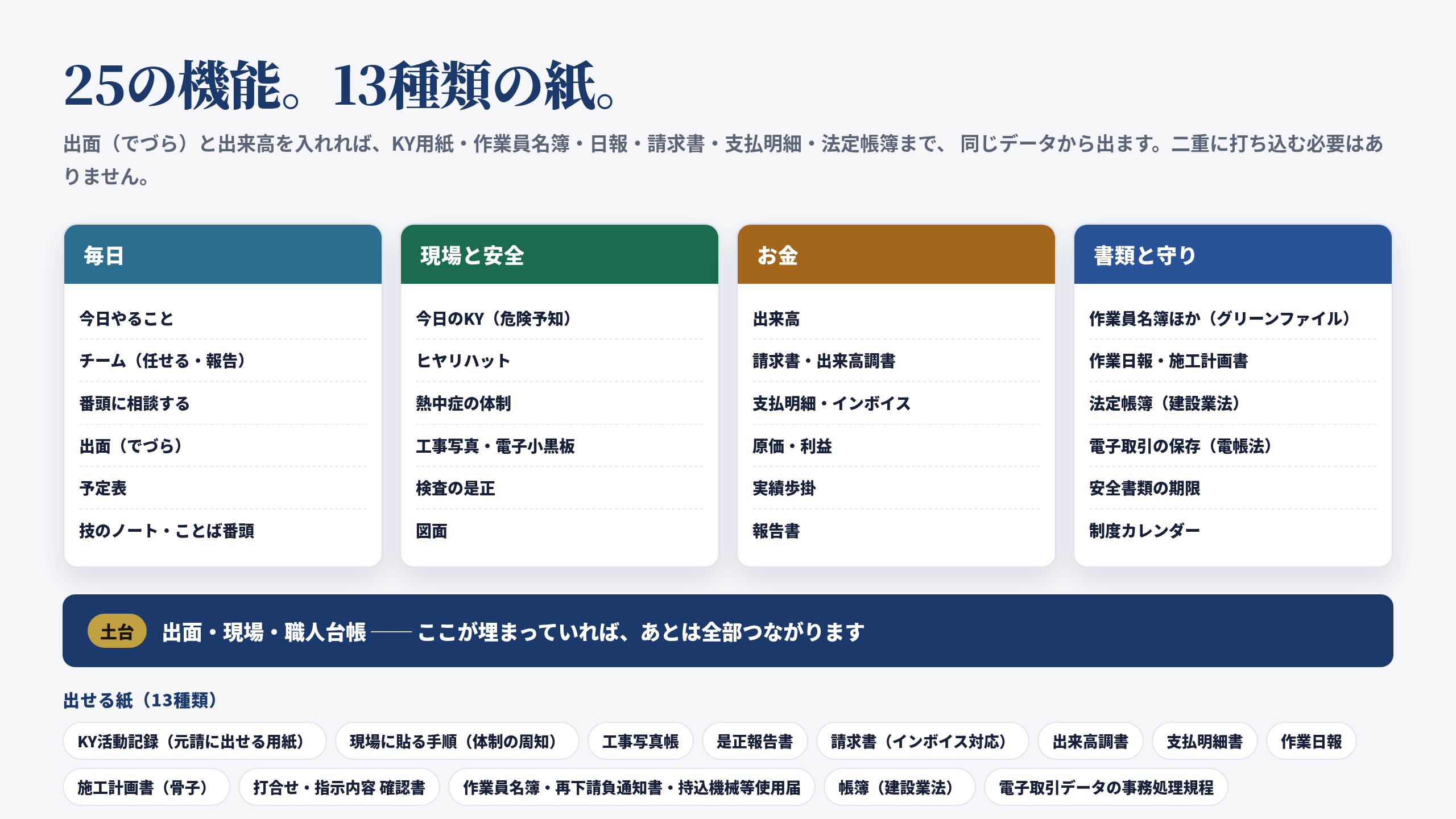Select the KY活動記録 paper chip

click(x=195, y=741)
